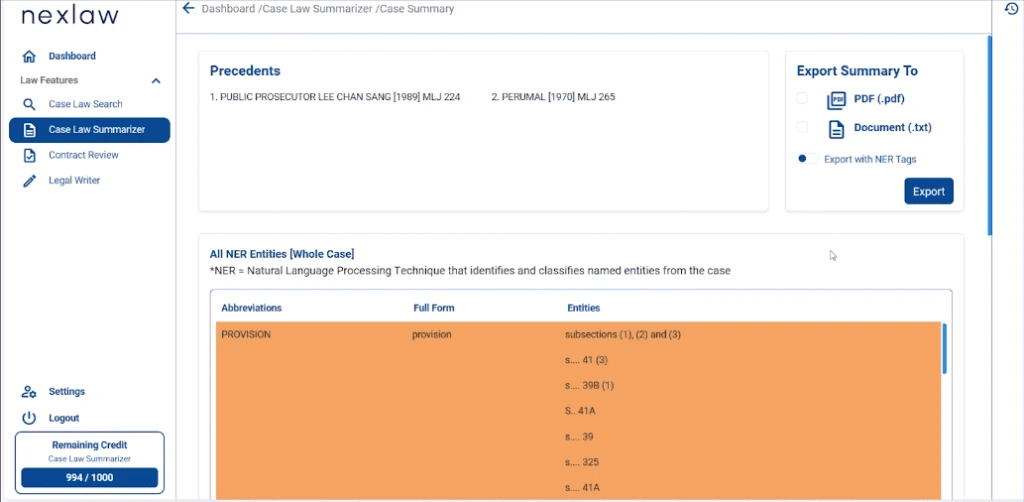Image resolution: width=1024 pixels, height=502 pixels.
Task: Click the Contract Review checklist icon
Action: click(29, 155)
